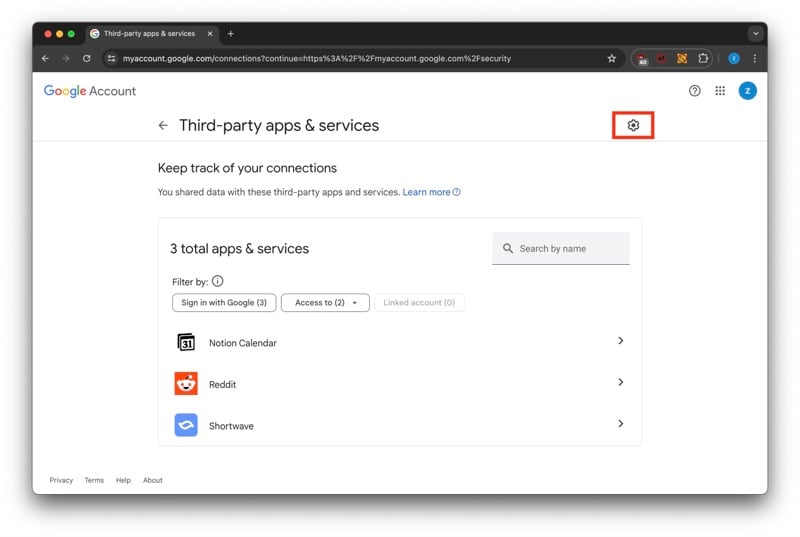Viewport: 800px width, 537px height.
Task: Open the Terms footer link
Action: coord(94,480)
